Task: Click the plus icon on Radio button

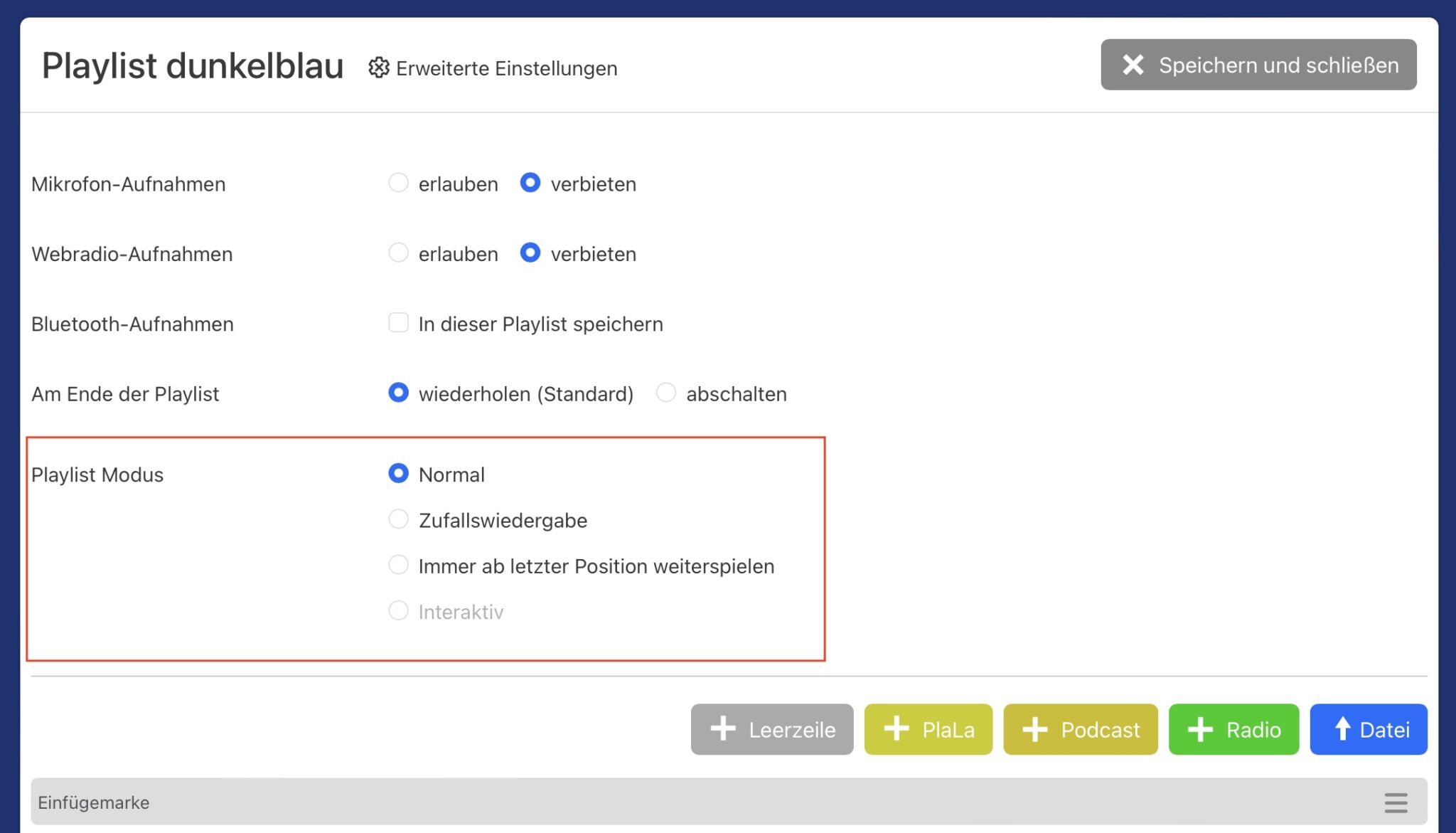Action: coord(1201,729)
